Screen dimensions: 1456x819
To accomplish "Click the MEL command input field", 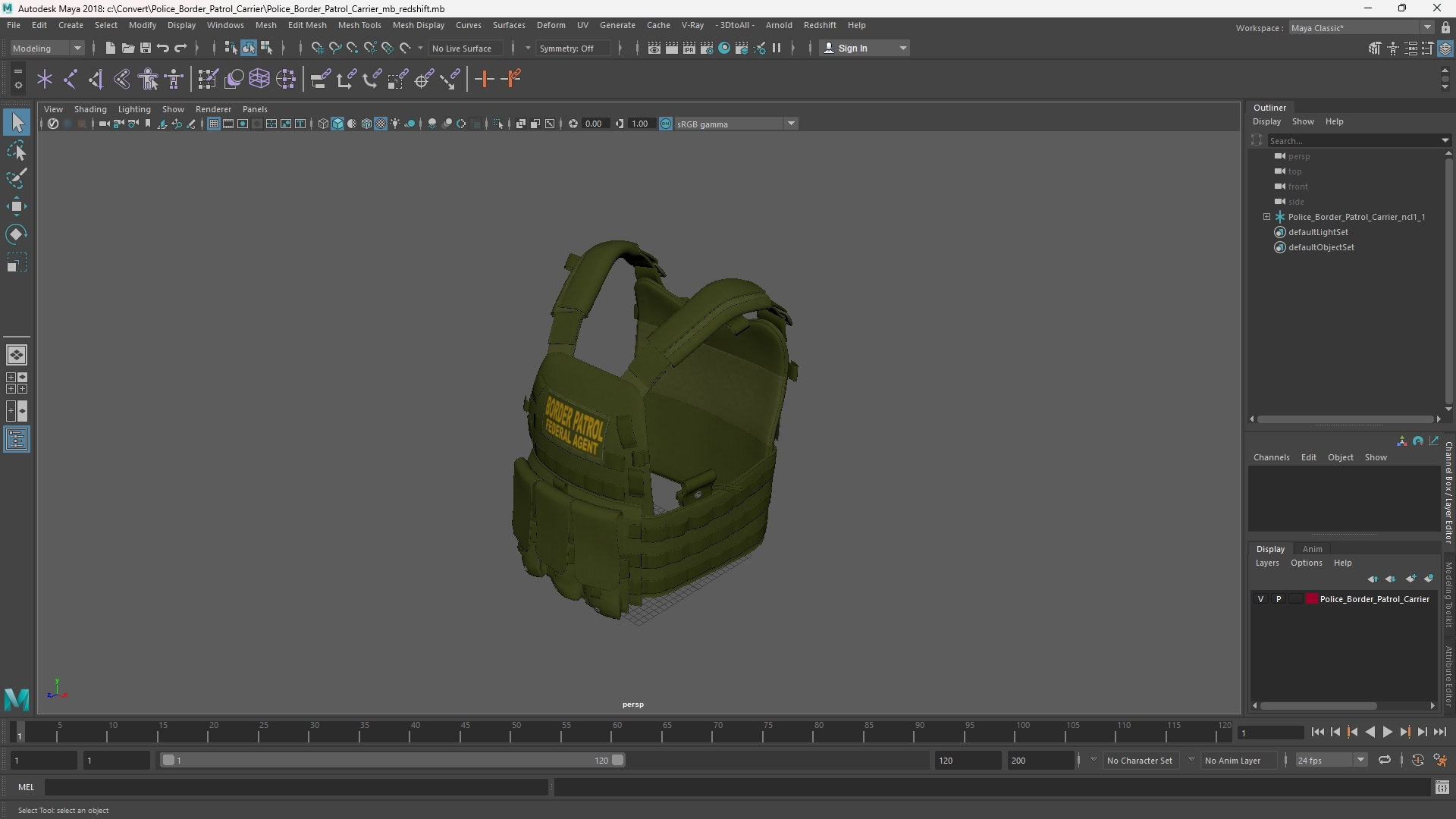I will point(297,788).
